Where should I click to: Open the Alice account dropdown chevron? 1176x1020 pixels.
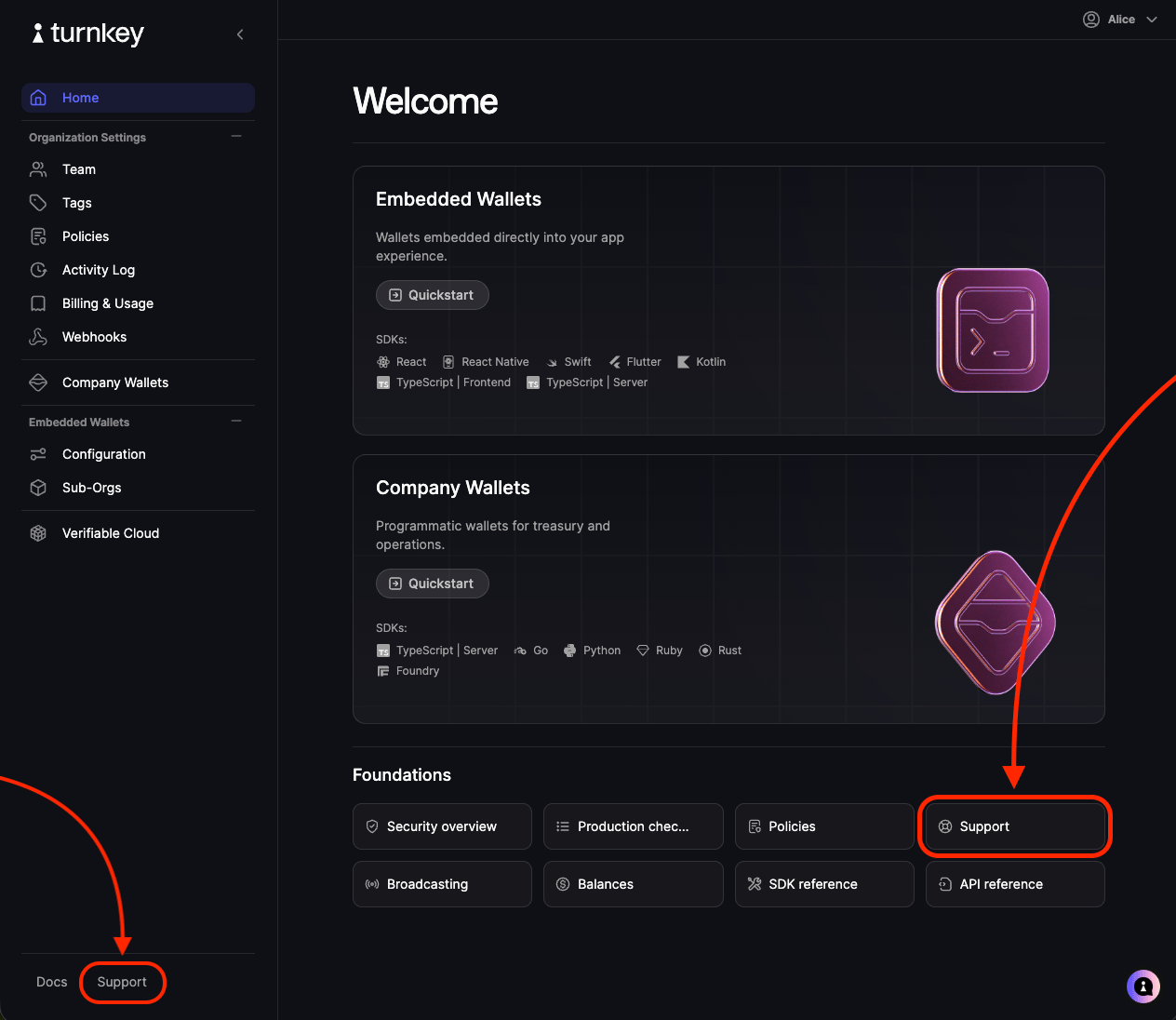pos(1152,20)
